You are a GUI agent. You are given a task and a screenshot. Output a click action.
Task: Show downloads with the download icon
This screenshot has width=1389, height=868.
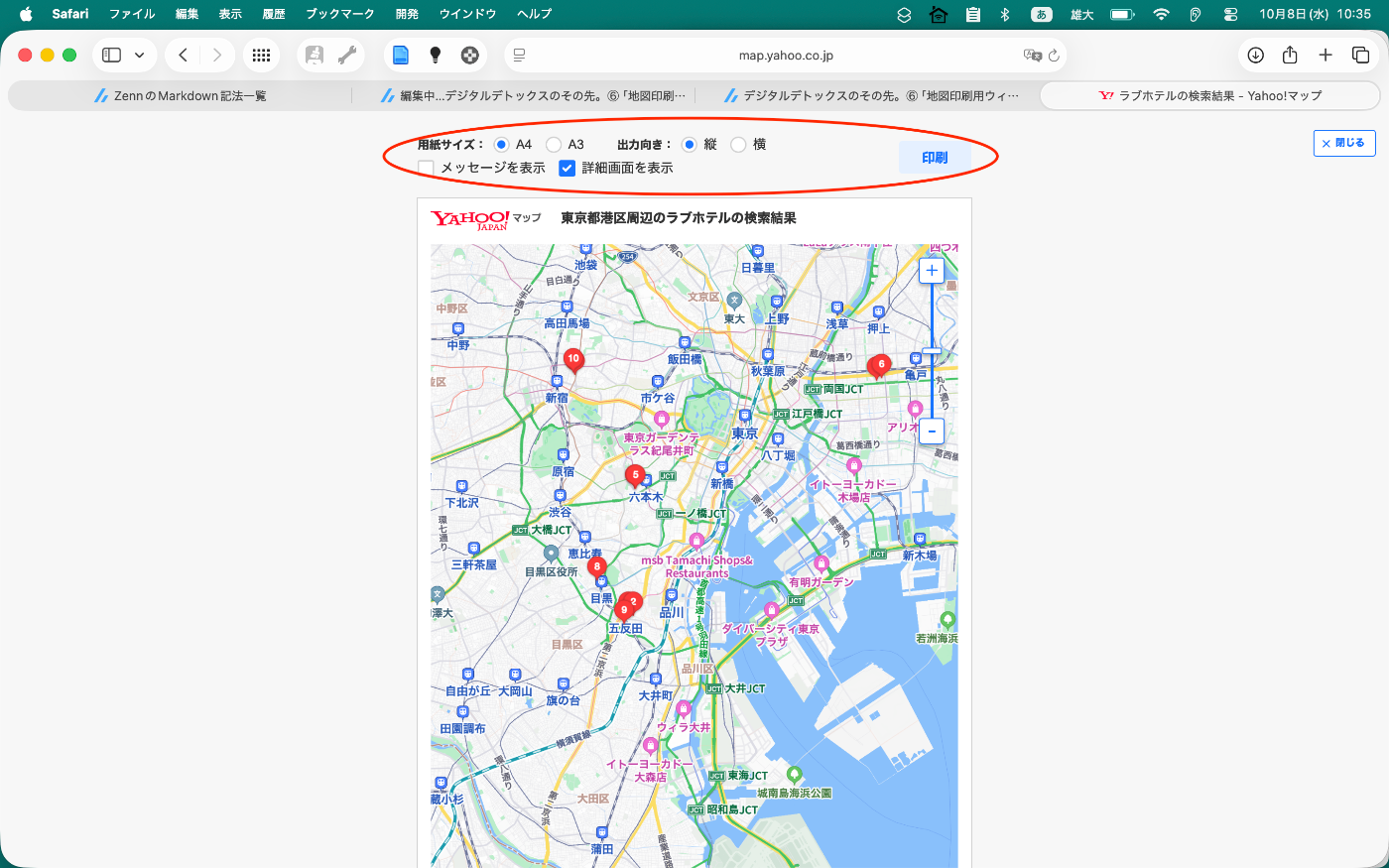[x=1256, y=56]
